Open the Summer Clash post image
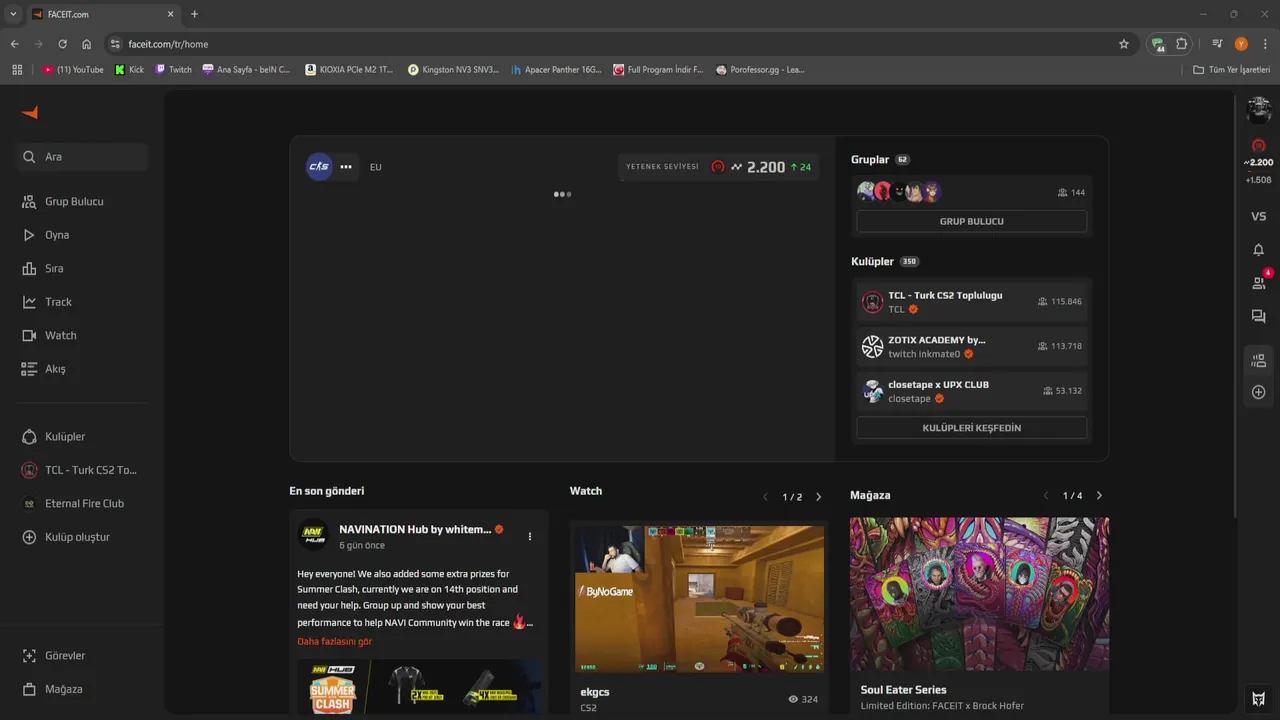The height and width of the screenshot is (720, 1280). (x=420, y=686)
